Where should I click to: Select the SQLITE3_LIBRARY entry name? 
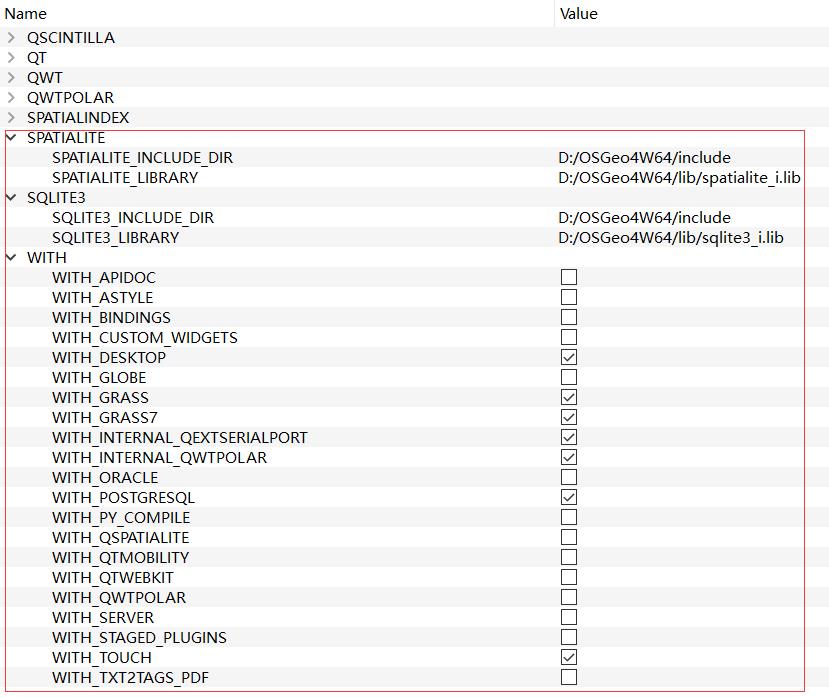click(x=115, y=237)
